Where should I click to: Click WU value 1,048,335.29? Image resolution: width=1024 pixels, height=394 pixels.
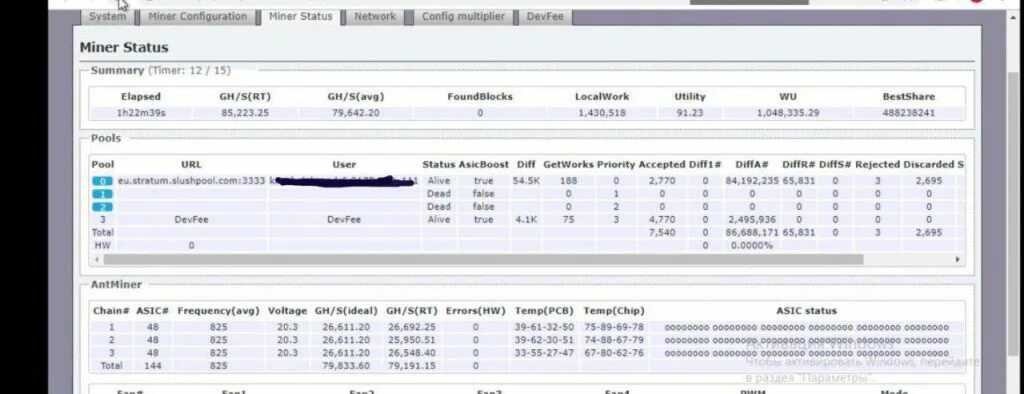click(788, 113)
